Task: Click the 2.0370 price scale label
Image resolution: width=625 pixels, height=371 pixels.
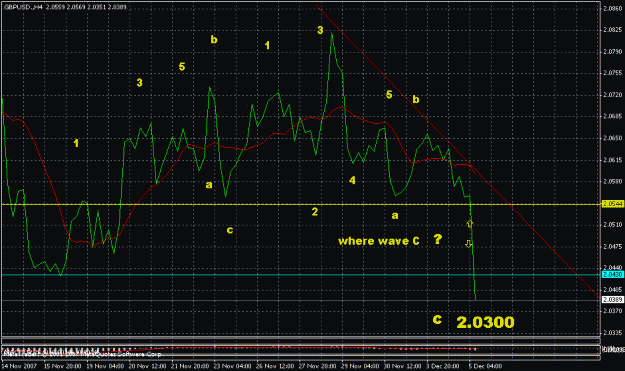Action: [x=613, y=310]
